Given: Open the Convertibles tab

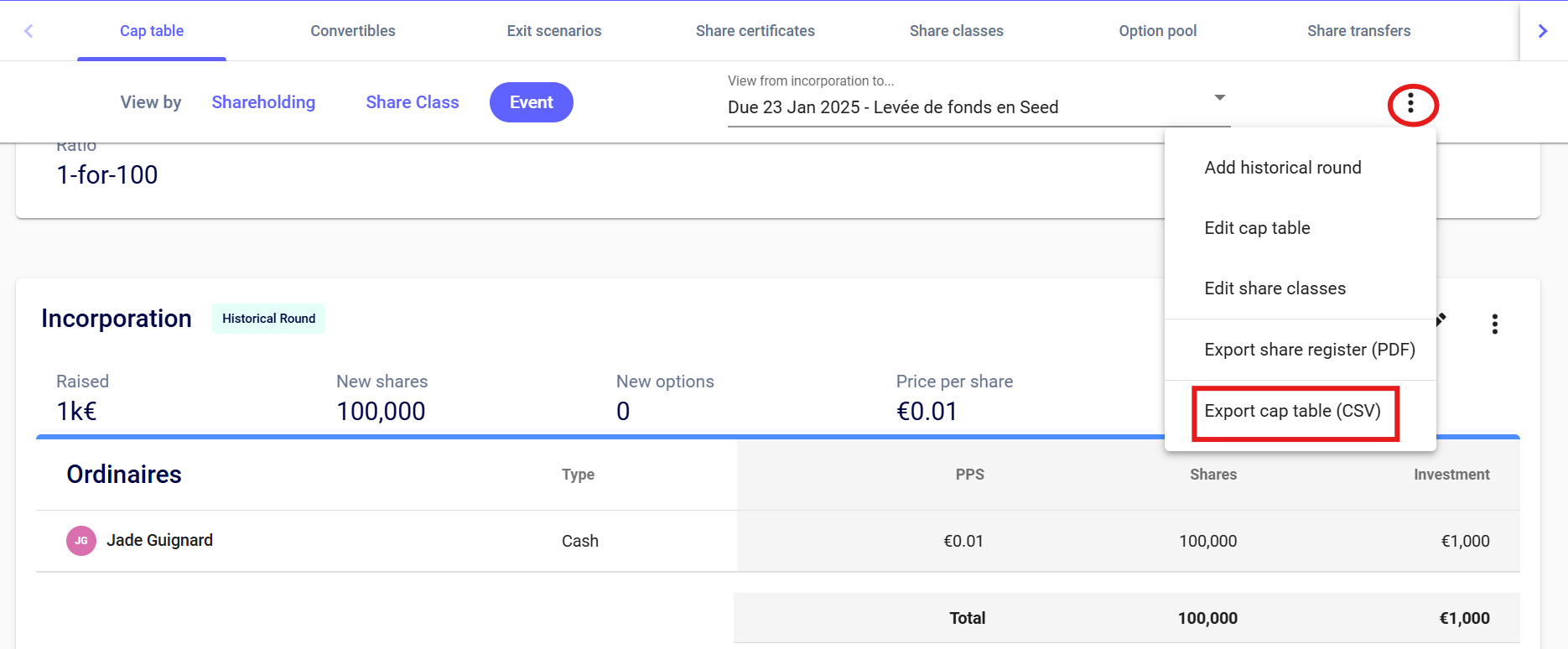Looking at the screenshot, I should 352,31.
